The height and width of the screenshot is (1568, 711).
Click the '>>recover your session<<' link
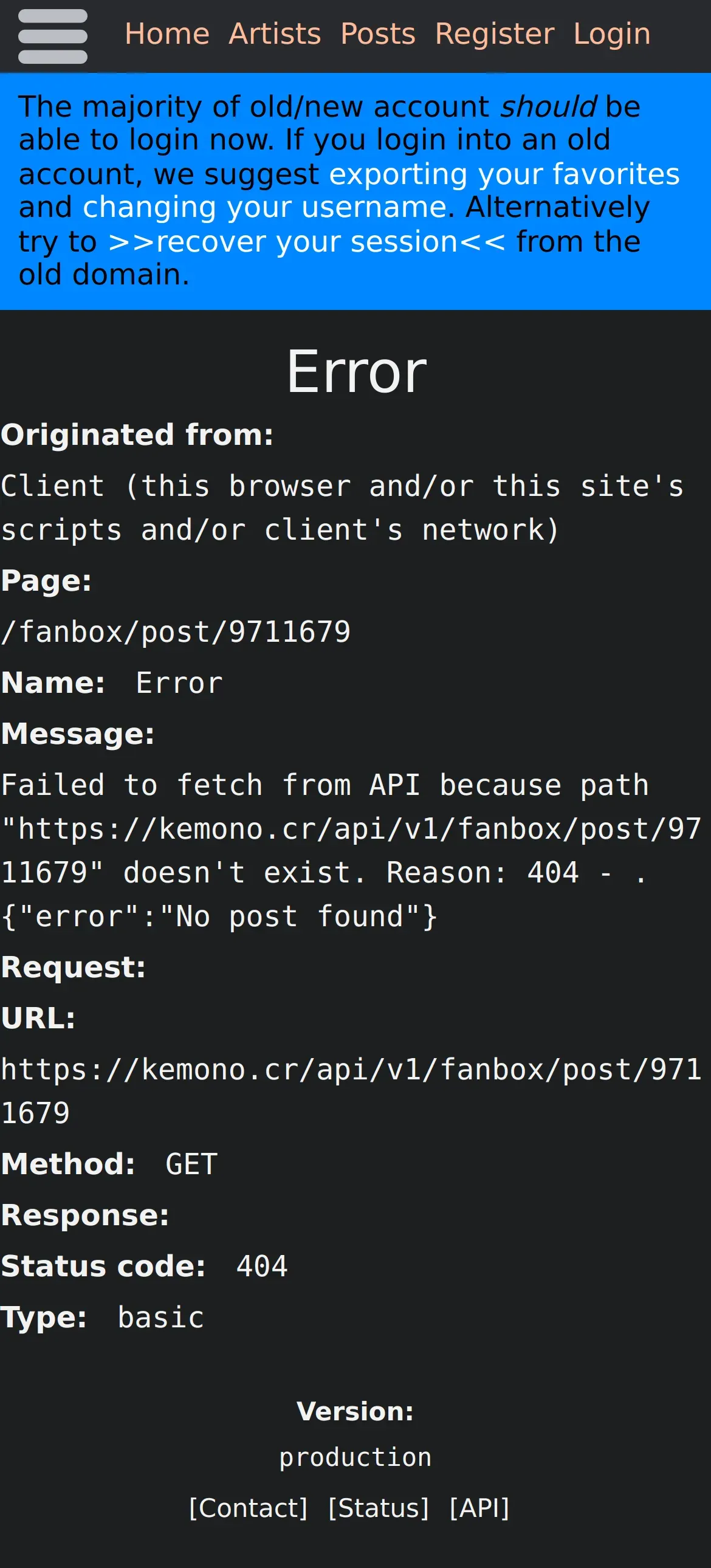(306, 242)
